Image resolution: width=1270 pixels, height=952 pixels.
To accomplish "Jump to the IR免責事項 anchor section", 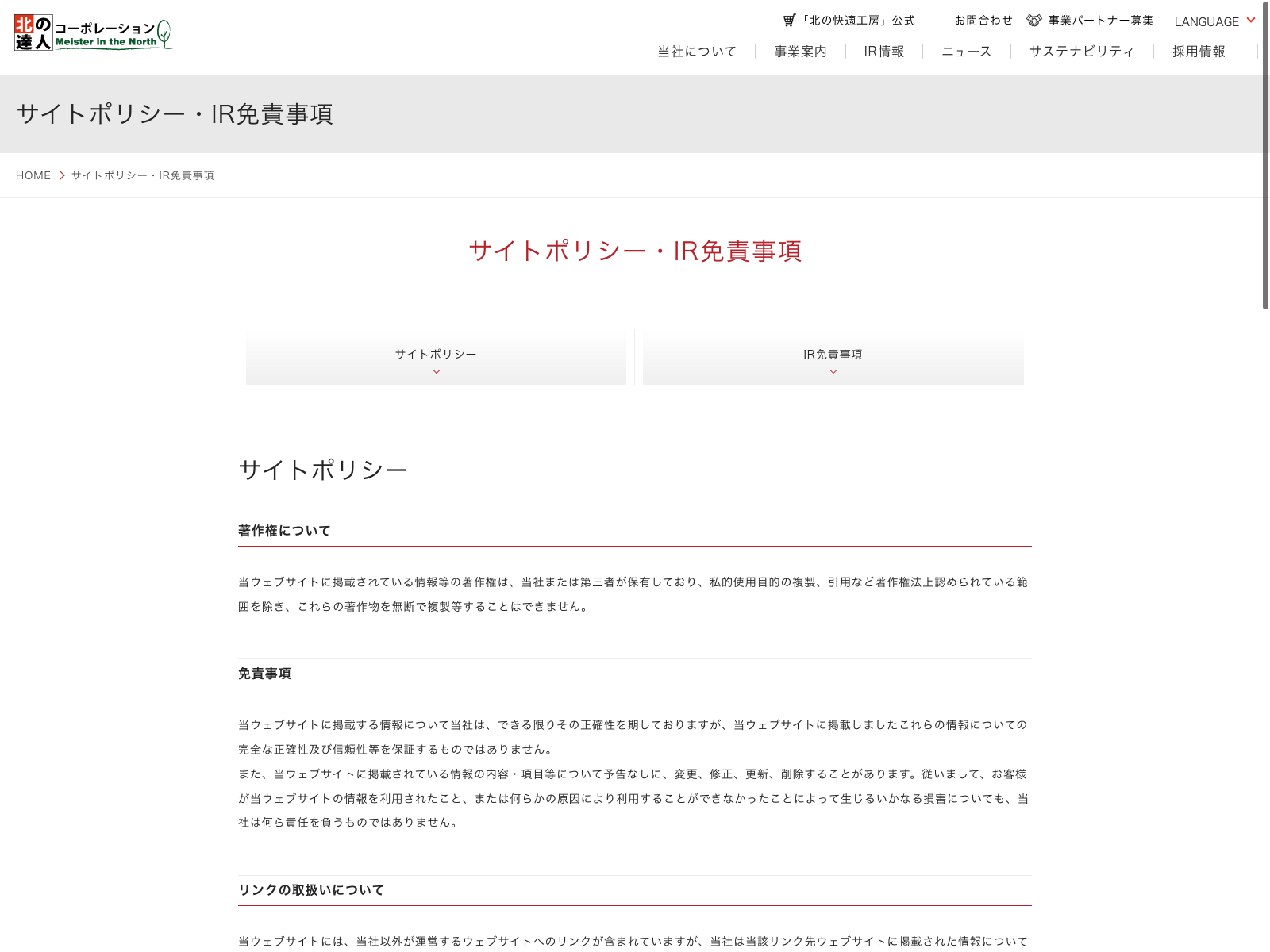I will [833, 355].
